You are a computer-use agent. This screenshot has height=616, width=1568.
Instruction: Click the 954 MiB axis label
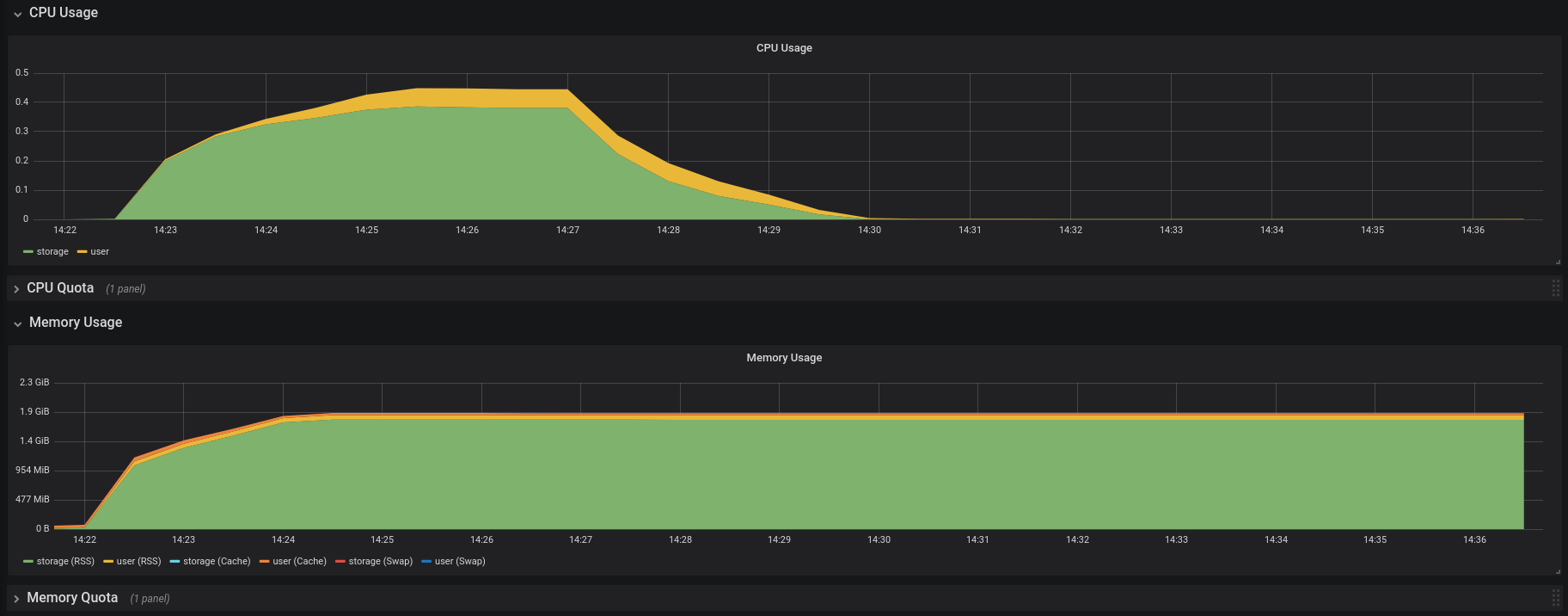coord(33,471)
